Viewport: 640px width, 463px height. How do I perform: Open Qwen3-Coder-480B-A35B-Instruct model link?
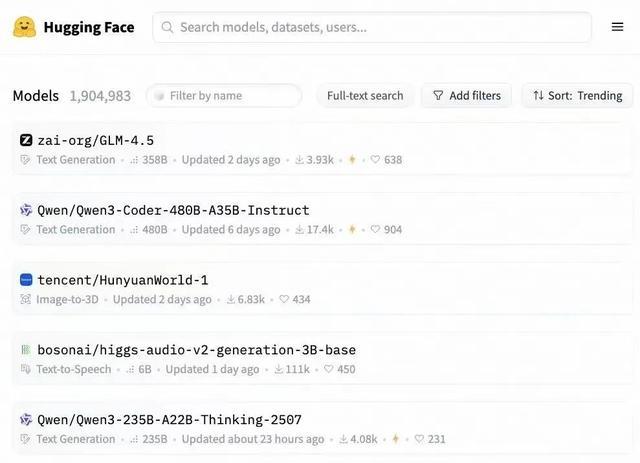tap(173, 210)
